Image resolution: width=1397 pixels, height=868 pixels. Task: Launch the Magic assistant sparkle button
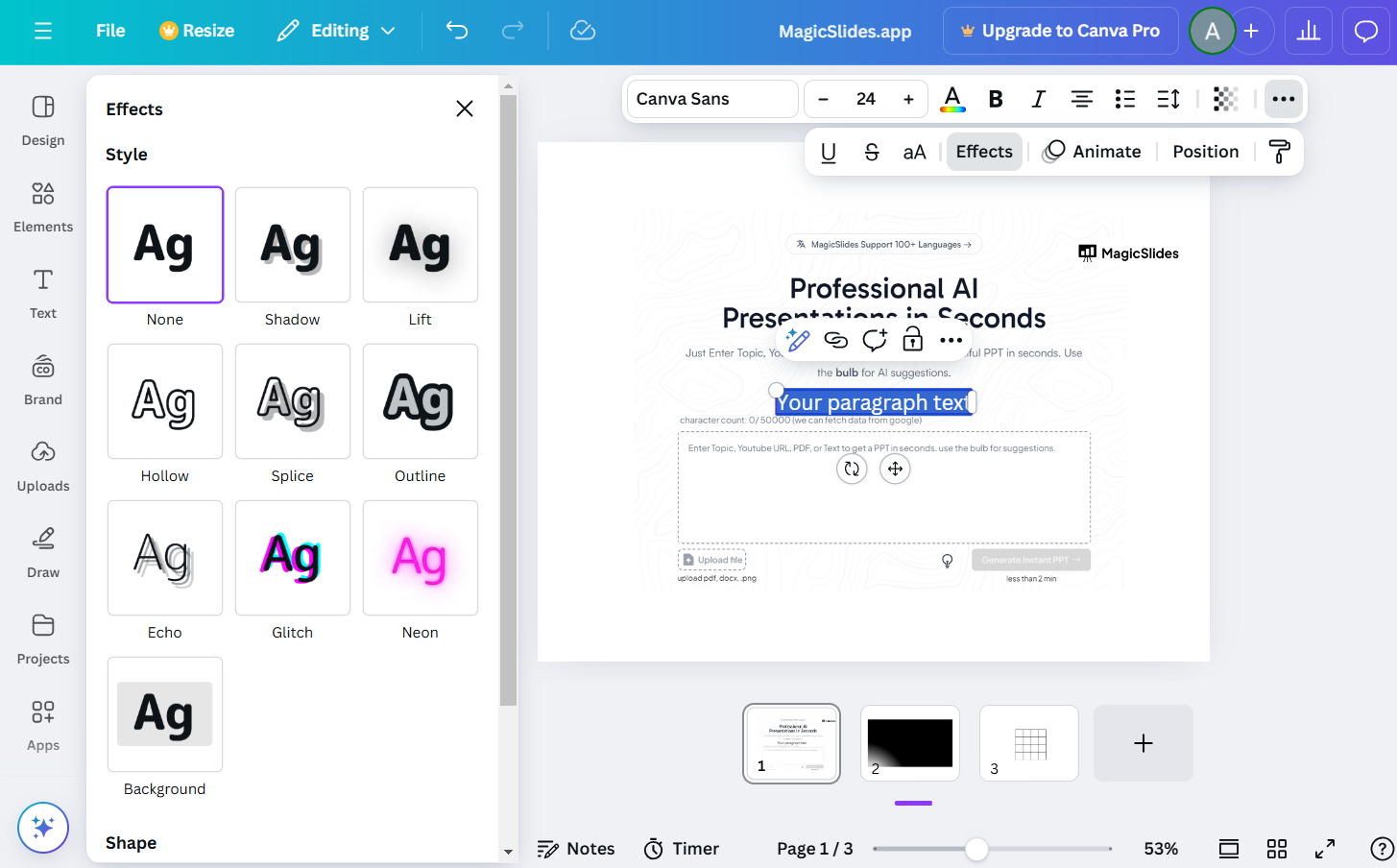click(43, 827)
